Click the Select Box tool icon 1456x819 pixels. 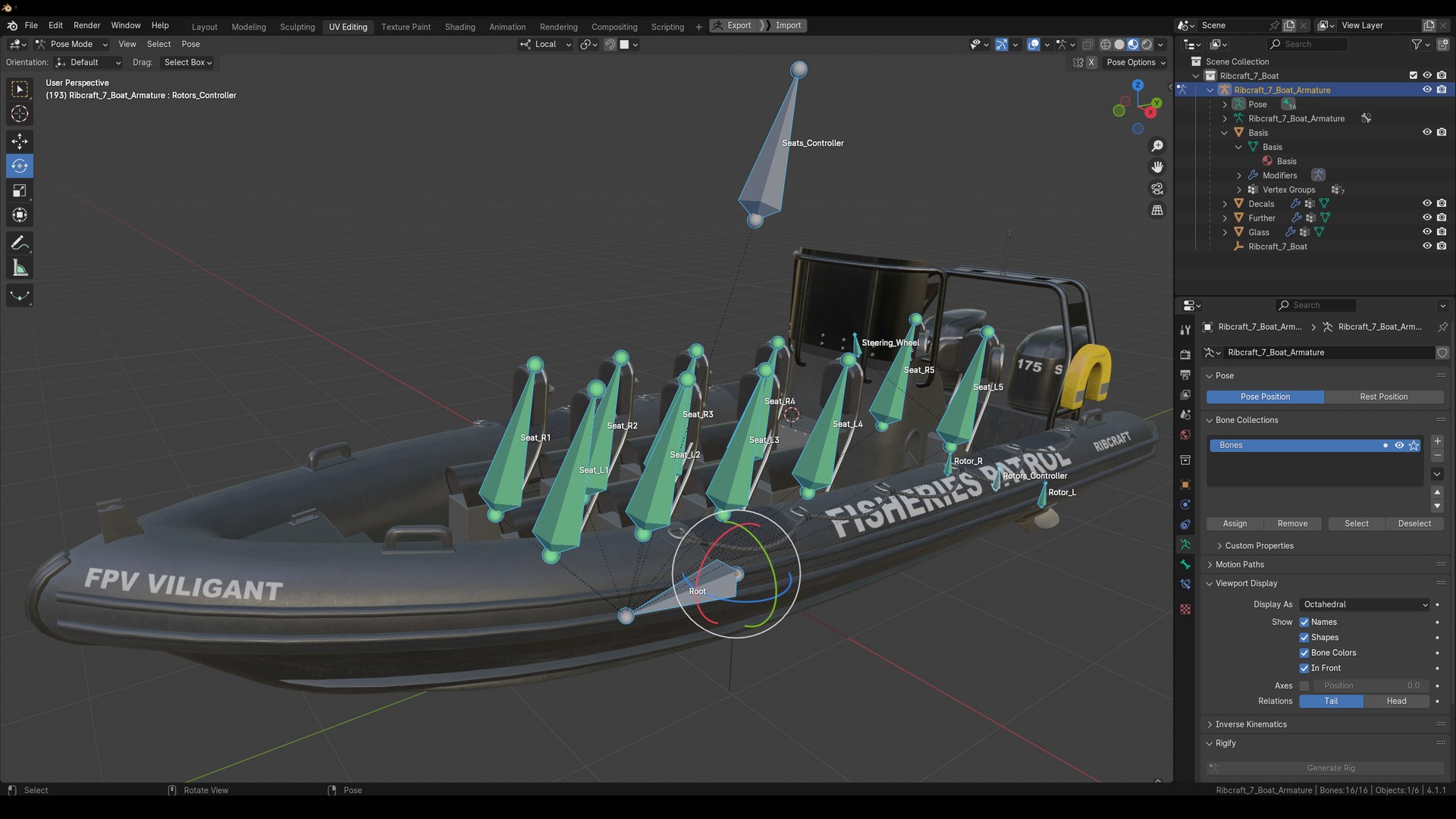pos(20,89)
